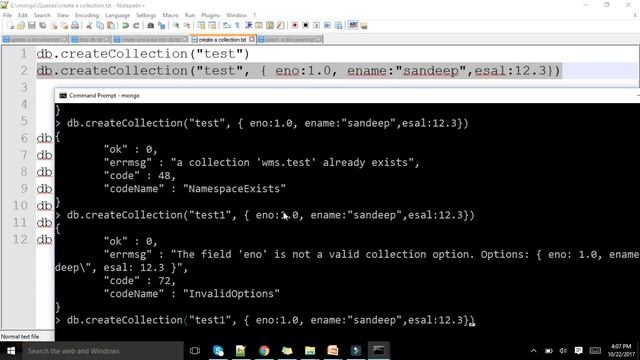This screenshot has height=360, width=640.
Task: Open Find with the binoculars icon
Action: pos(151,25)
